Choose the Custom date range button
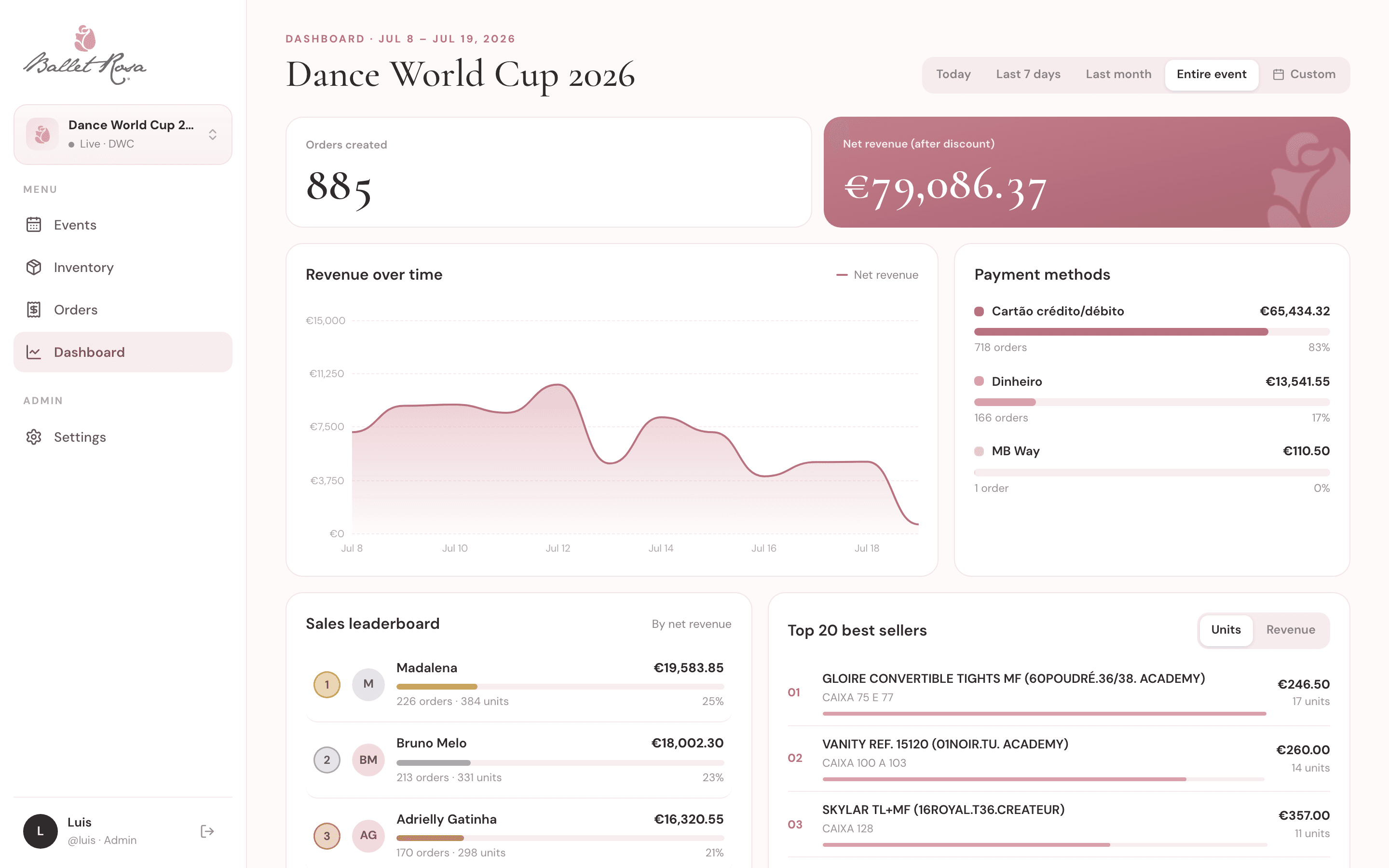The image size is (1389, 868). 1304,75
